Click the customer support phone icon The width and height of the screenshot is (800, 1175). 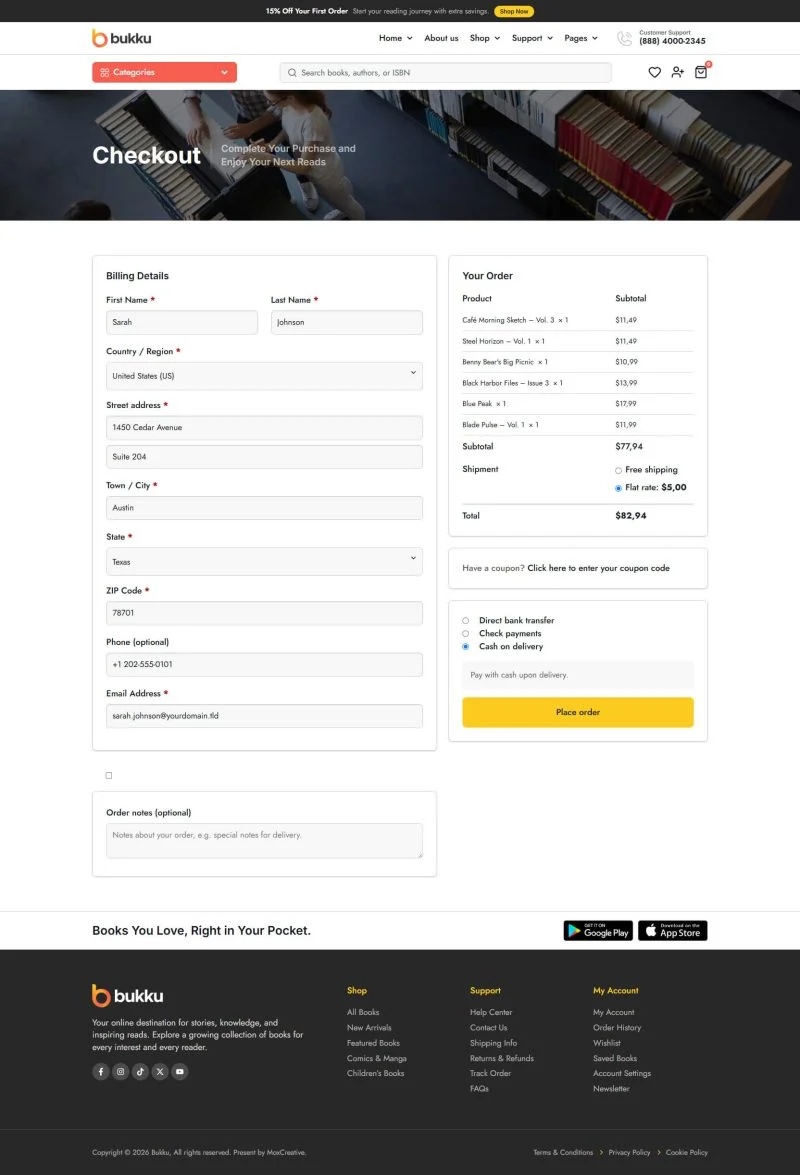tap(624, 38)
